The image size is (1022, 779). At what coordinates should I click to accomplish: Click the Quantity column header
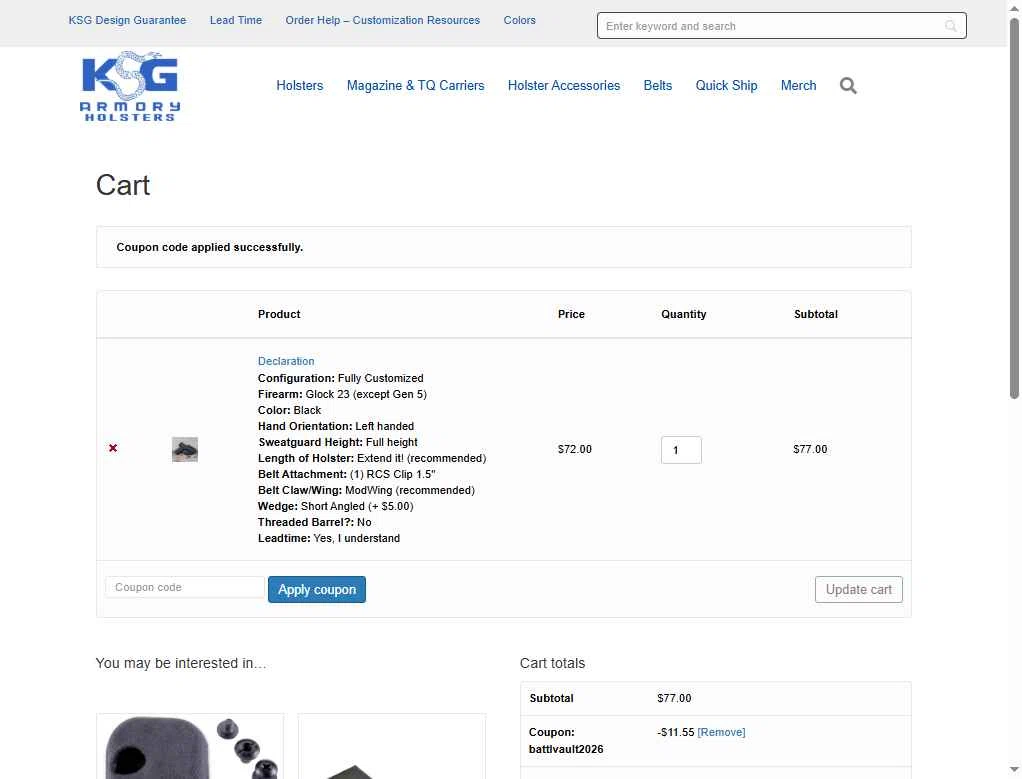click(684, 314)
